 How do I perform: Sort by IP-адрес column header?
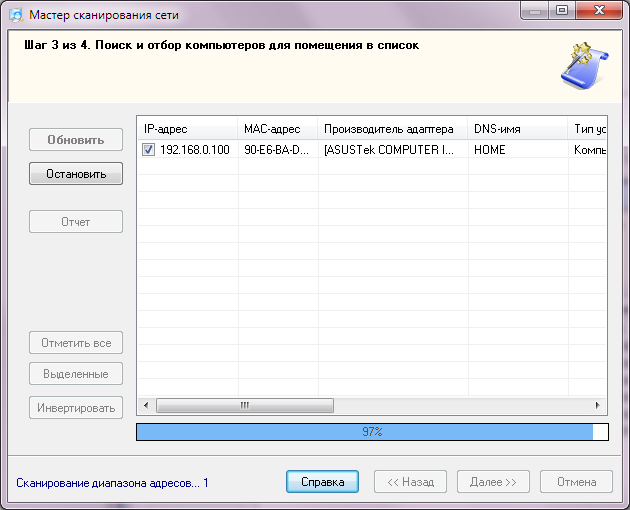pos(187,130)
